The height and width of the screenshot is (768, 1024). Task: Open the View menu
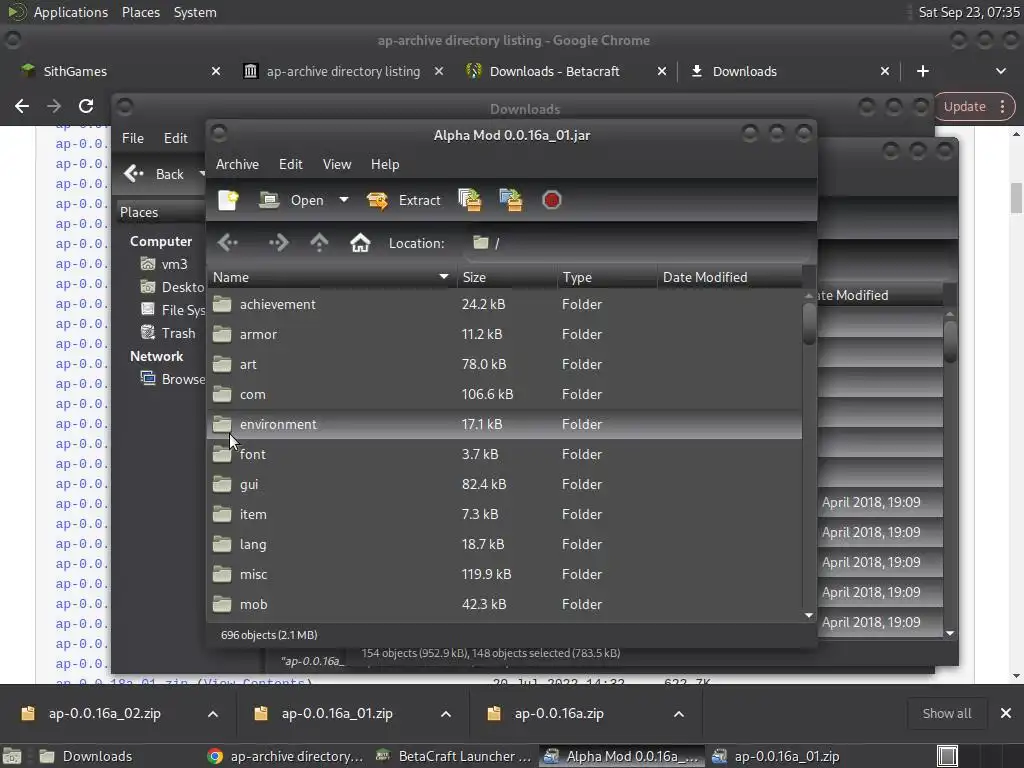click(x=337, y=165)
